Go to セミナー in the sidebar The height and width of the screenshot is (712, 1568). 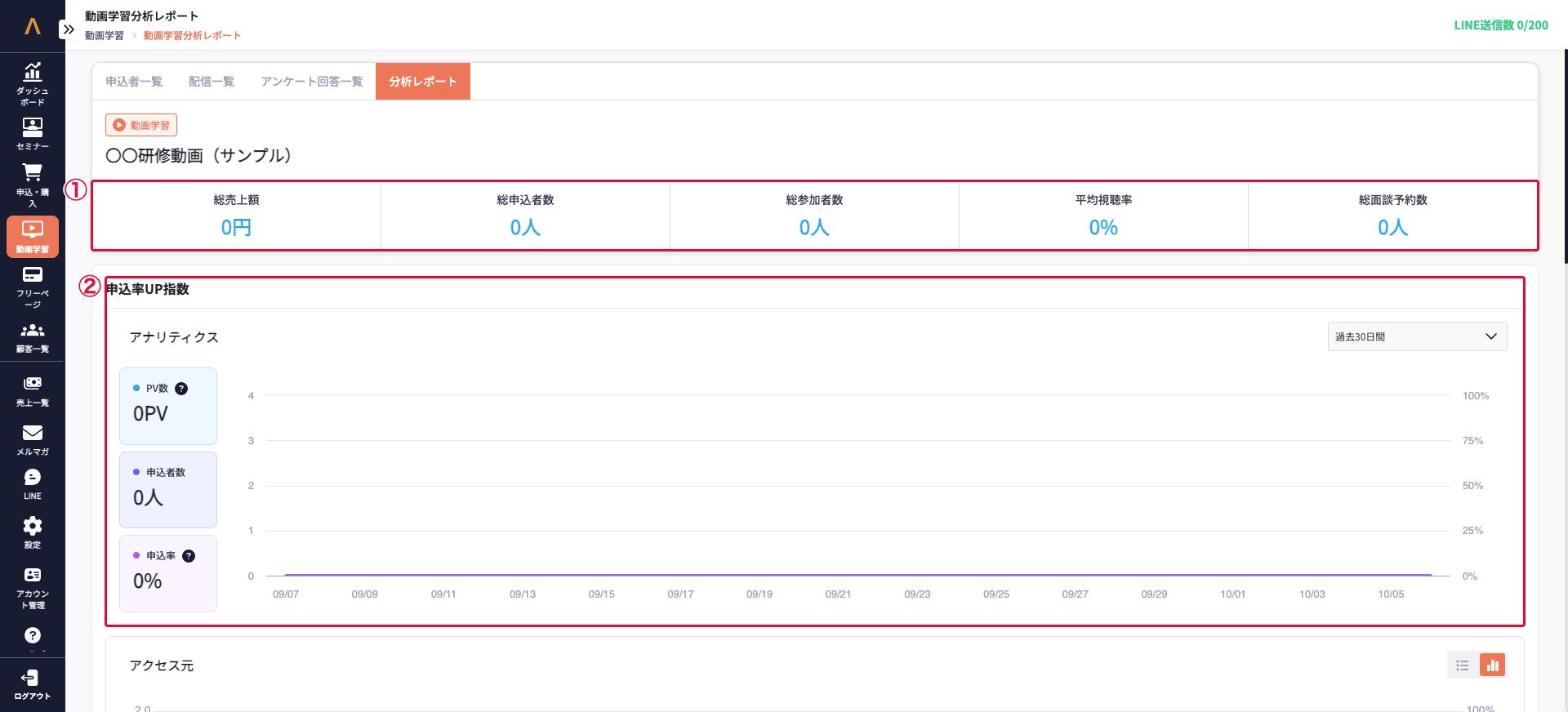point(32,134)
